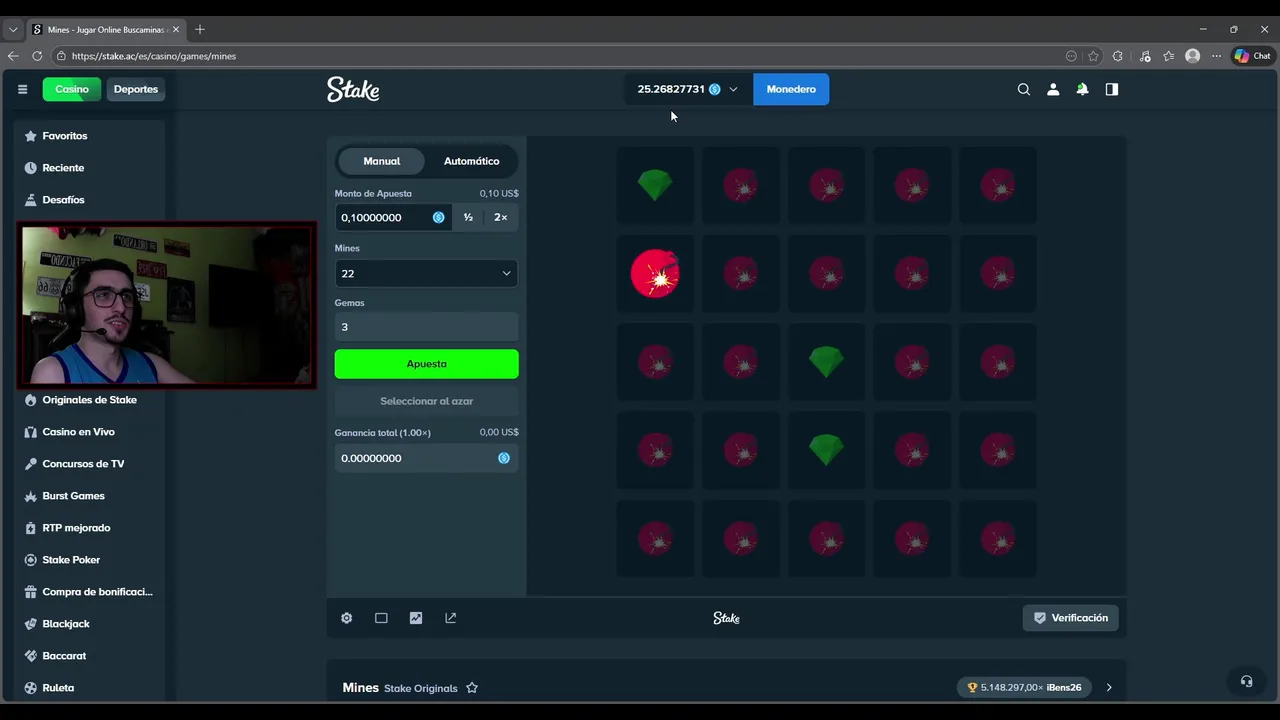Open the hamburger sidebar menu
The height and width of the screenshot is (720, 1280).
pos(22,89)
